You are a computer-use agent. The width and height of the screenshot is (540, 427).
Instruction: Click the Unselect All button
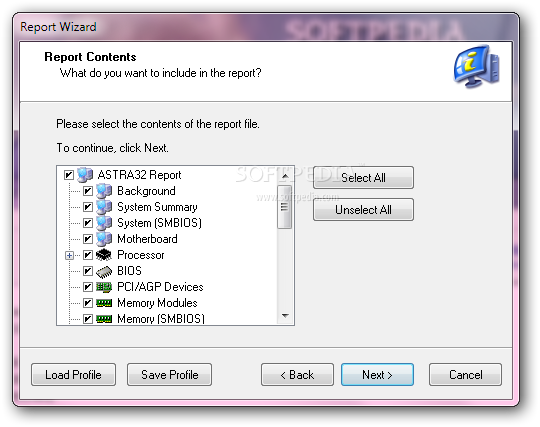(363, 210)
